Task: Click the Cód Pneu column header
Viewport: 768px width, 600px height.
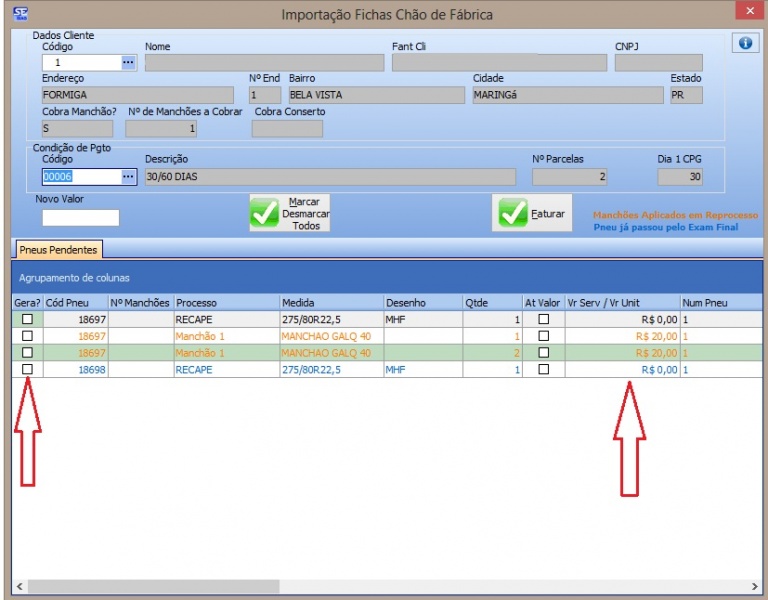Action: click(75, 302)
